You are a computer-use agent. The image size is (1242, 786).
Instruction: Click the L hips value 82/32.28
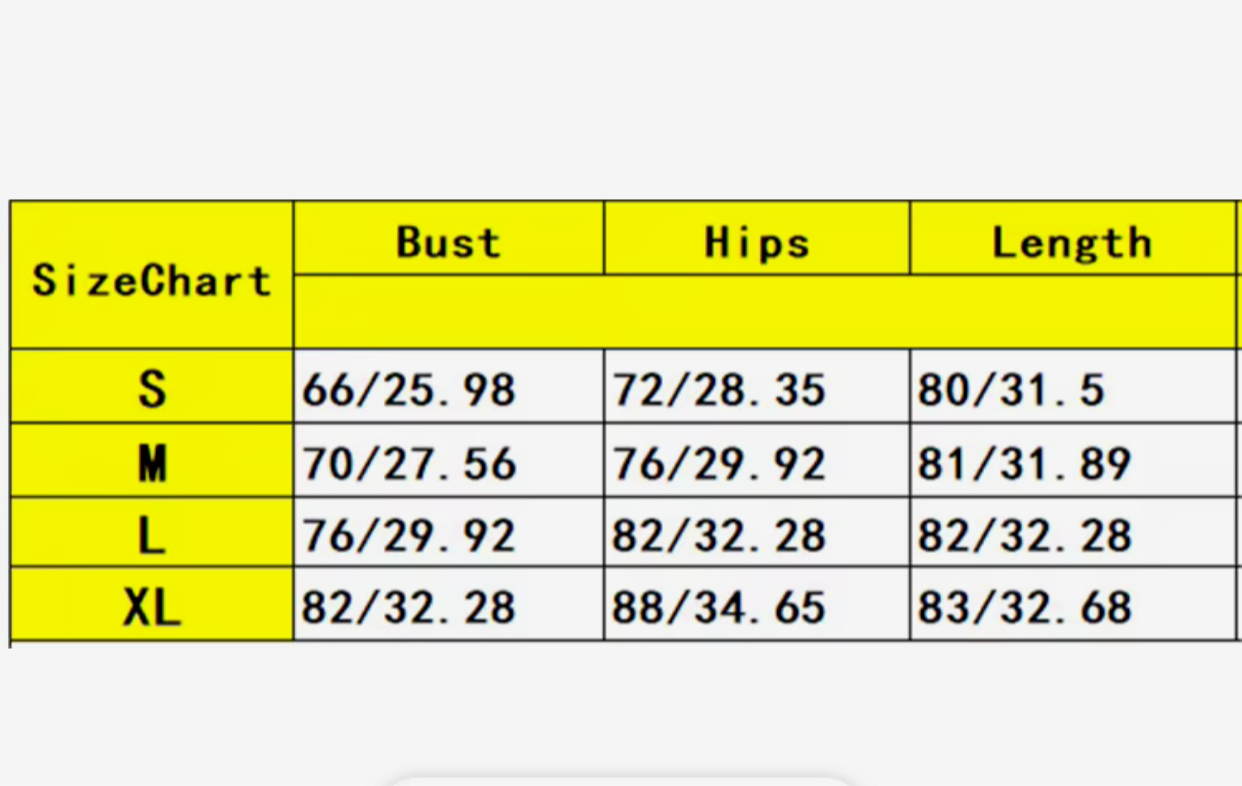pyautogui.click(x=719, y=536)
